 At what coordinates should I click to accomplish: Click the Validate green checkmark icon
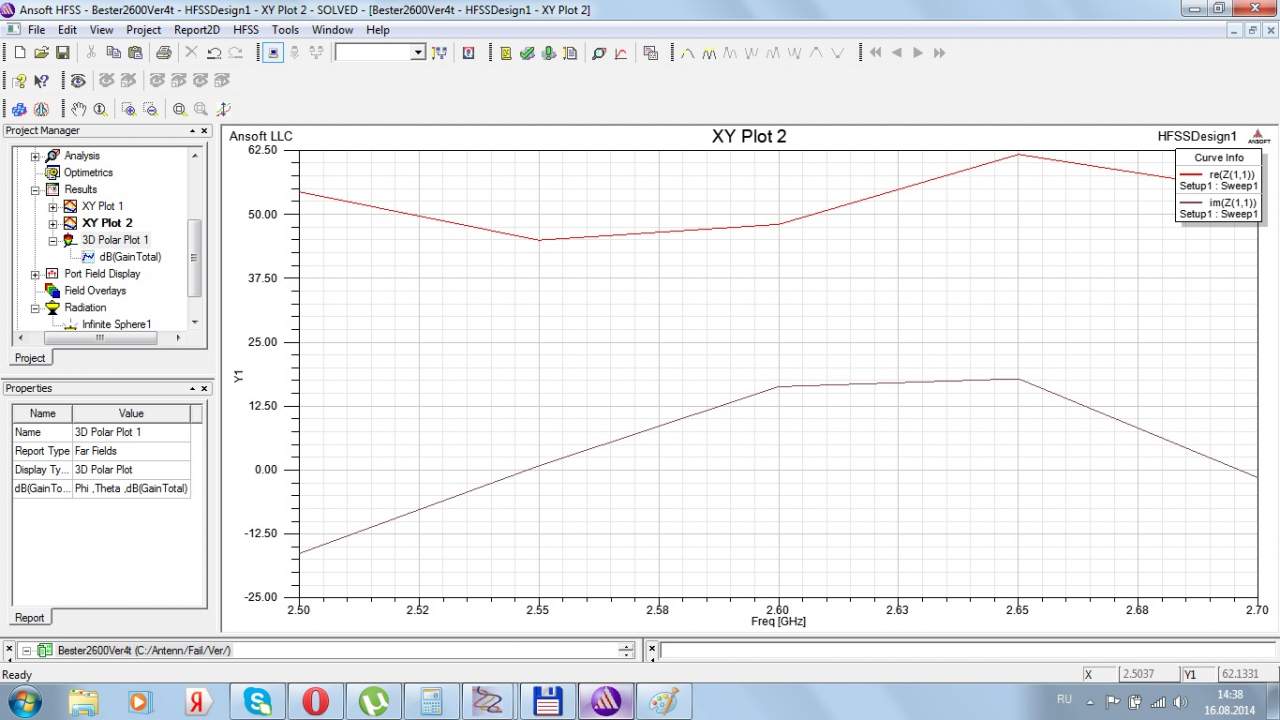click(527, 53)
